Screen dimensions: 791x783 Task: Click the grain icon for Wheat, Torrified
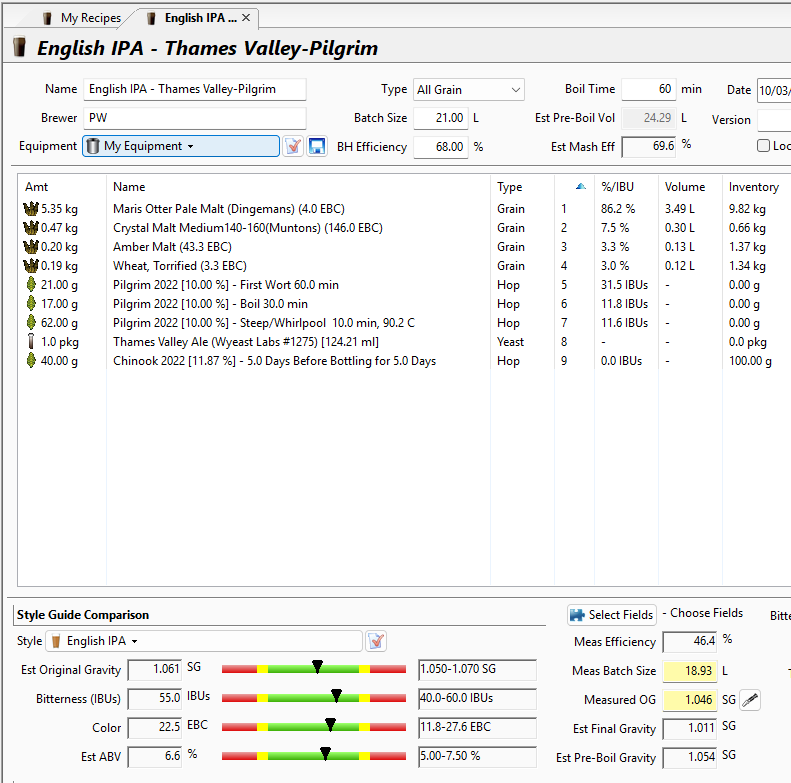tap(31, 265)
